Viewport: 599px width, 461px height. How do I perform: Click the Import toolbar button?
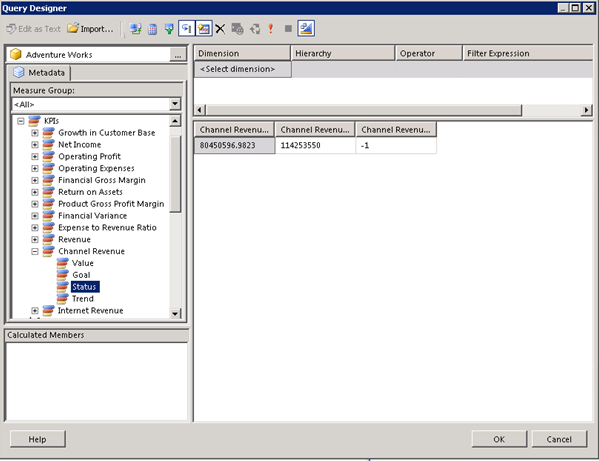(91, 29)
